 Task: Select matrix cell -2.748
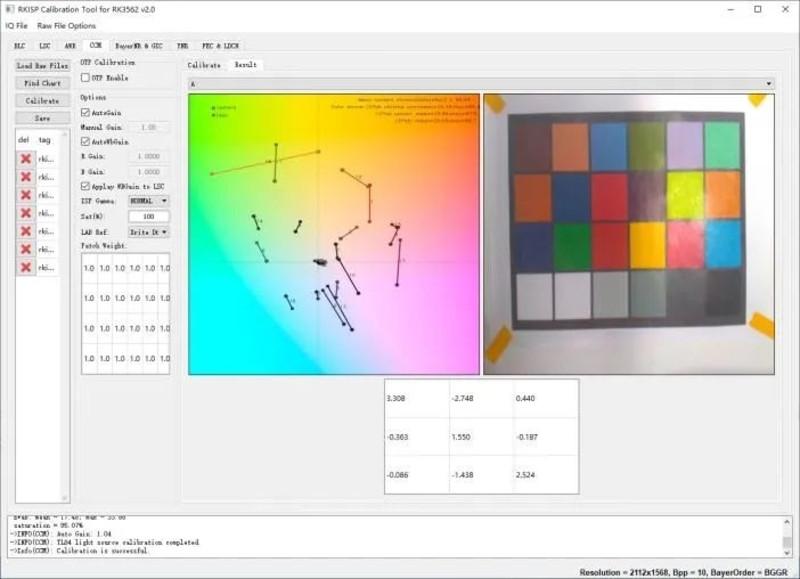(x=481, y=398)
